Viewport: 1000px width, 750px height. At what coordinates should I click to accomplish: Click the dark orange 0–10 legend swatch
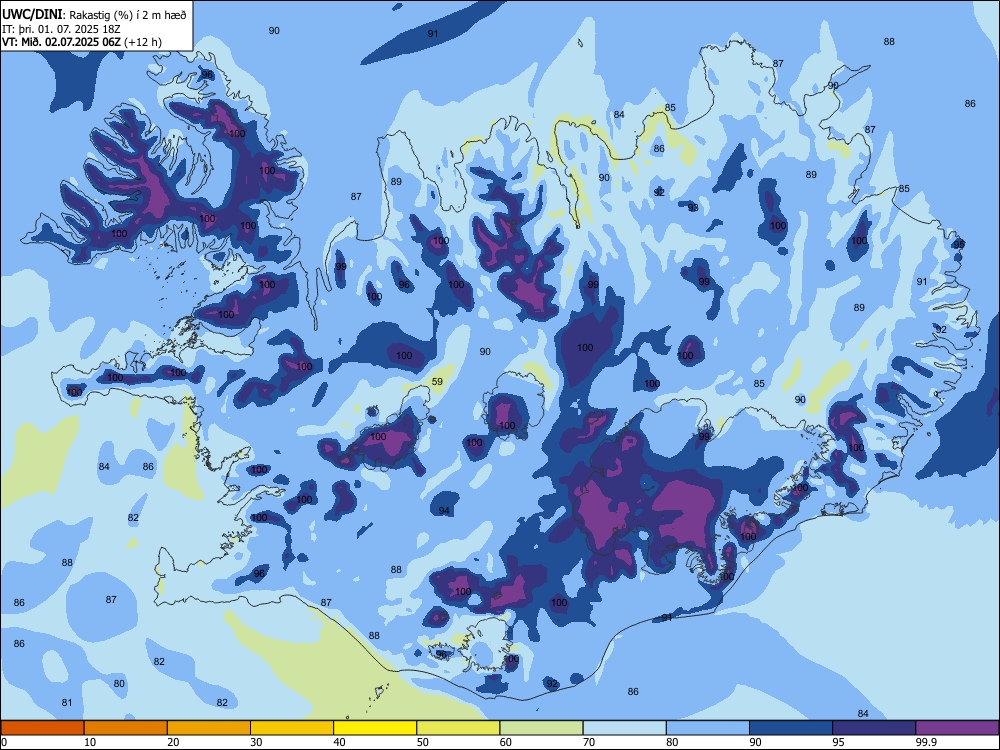[x=42, y=728]
